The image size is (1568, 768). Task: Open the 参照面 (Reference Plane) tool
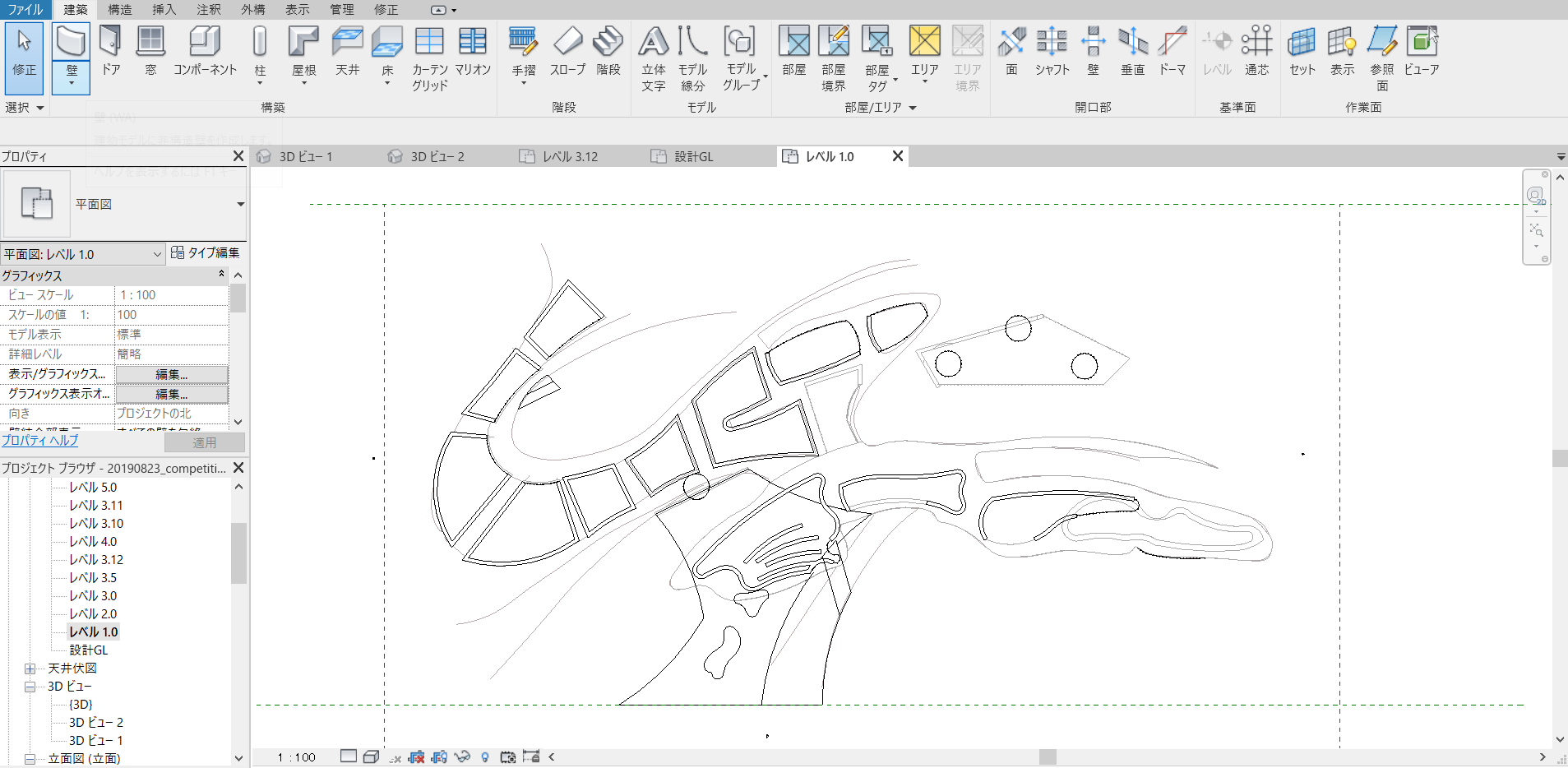[1382, 58]
